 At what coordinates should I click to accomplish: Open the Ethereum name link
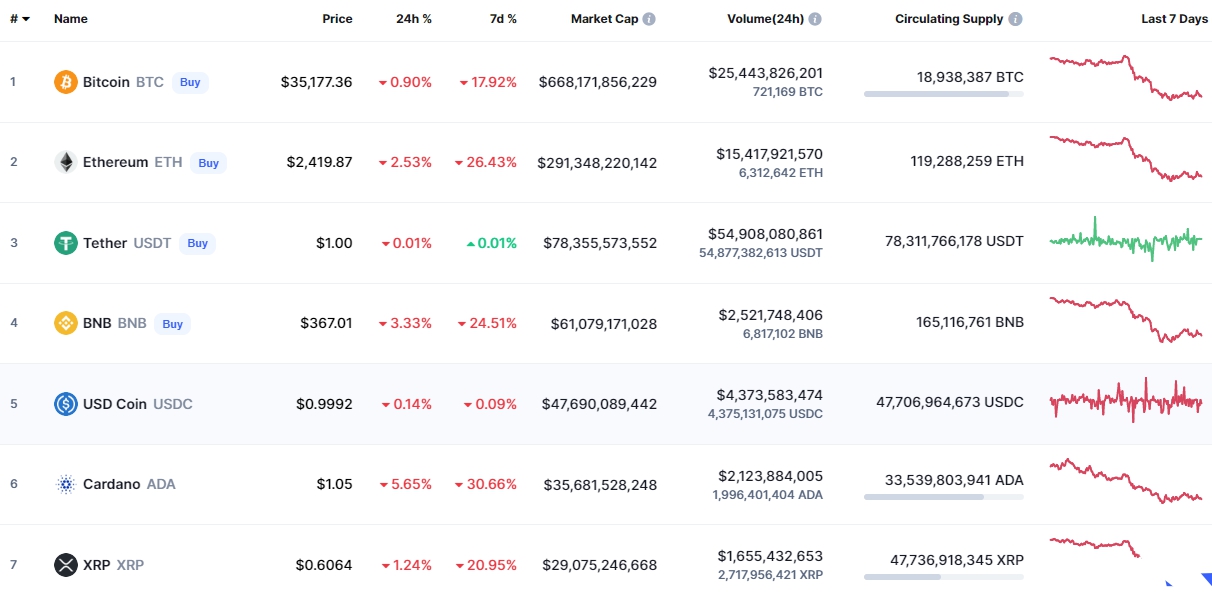click(x=115, y=162)
